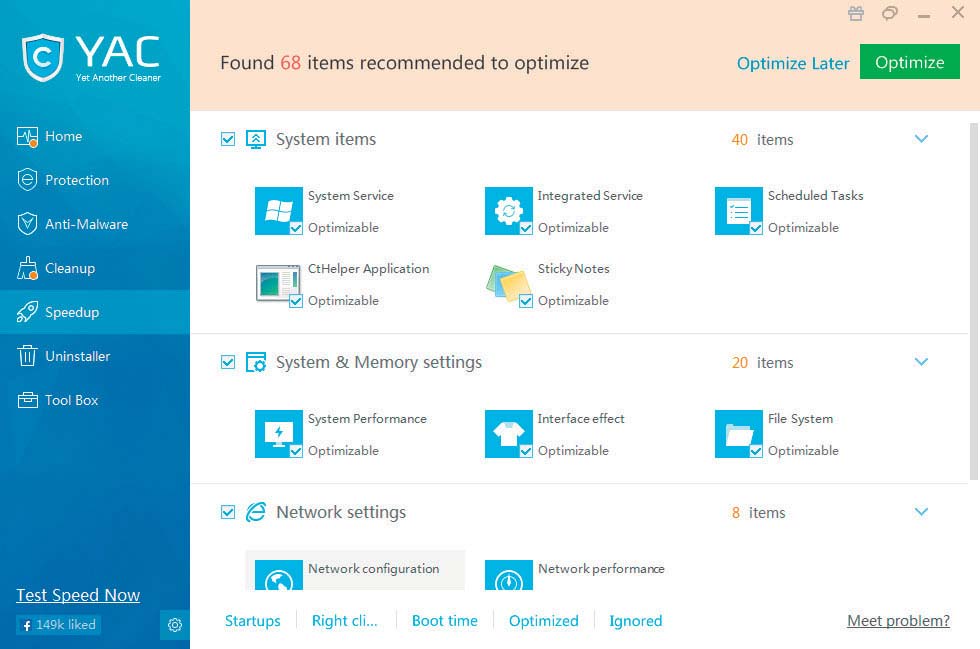Open the Anti-Malware section
Screen dimensions: 980x649
pyautogui.click(x=95, y=224)
